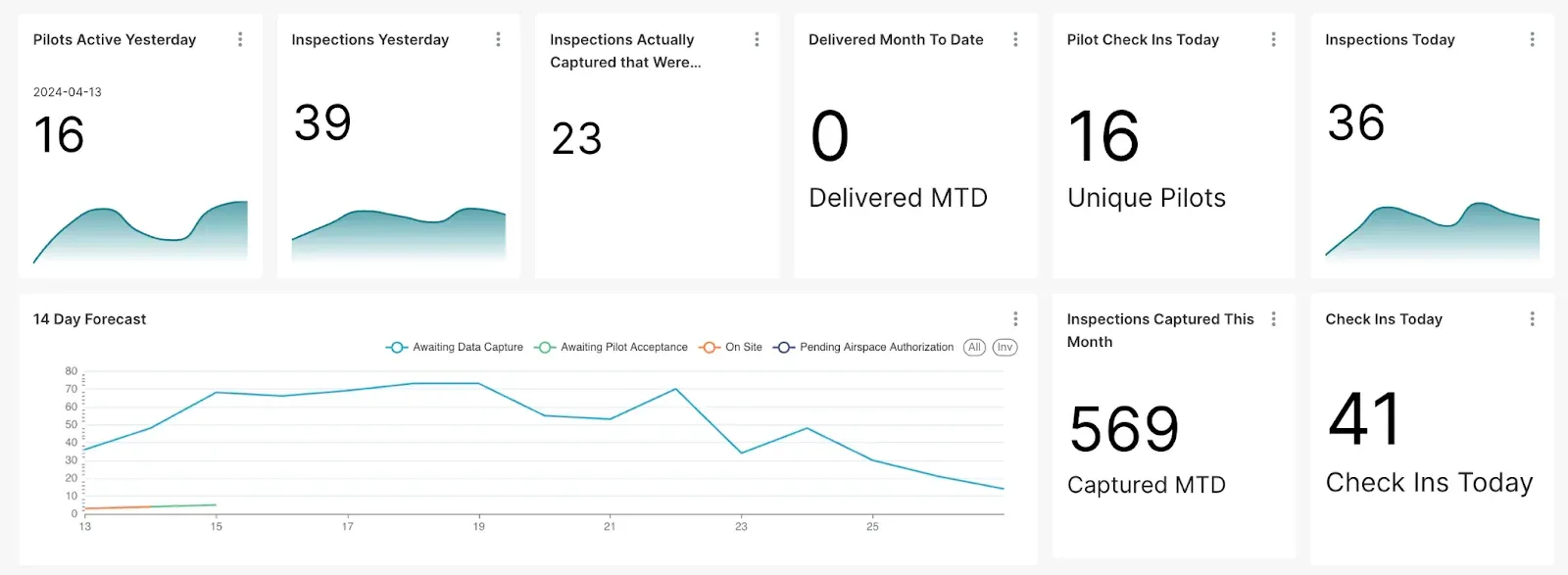Open options menu on Inspections Yesterday card
The image size is (1568, 575).
(498, 39)
